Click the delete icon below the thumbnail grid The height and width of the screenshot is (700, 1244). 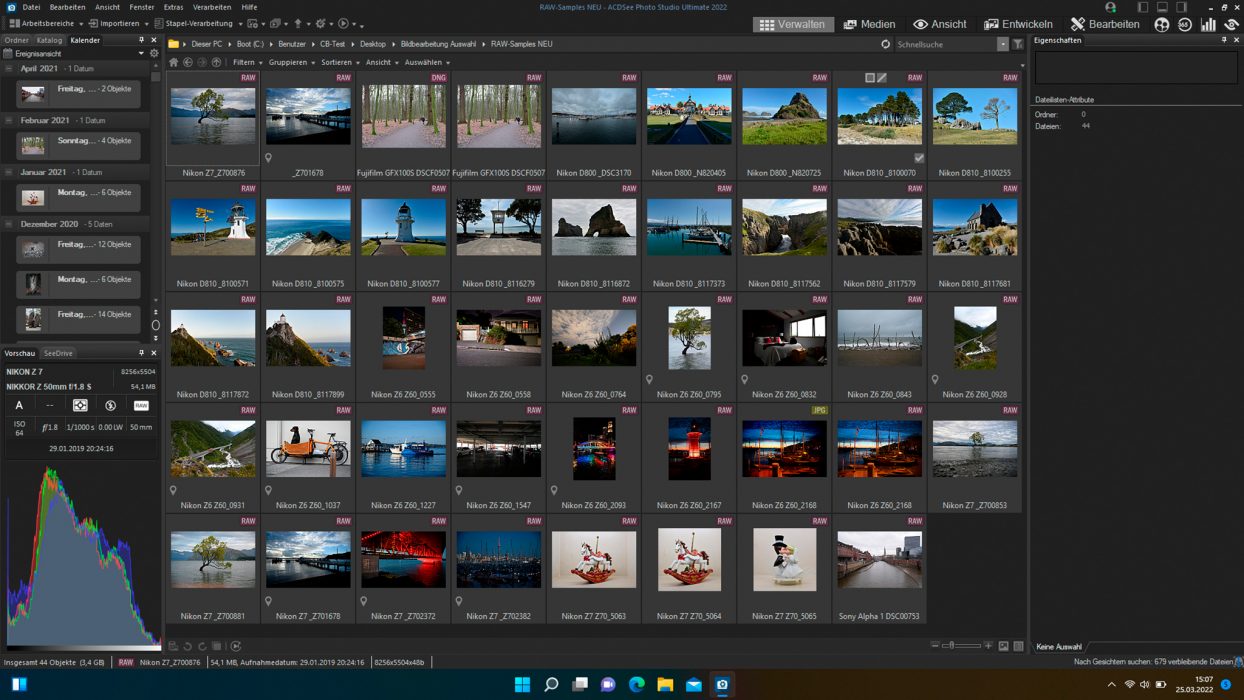216,645
